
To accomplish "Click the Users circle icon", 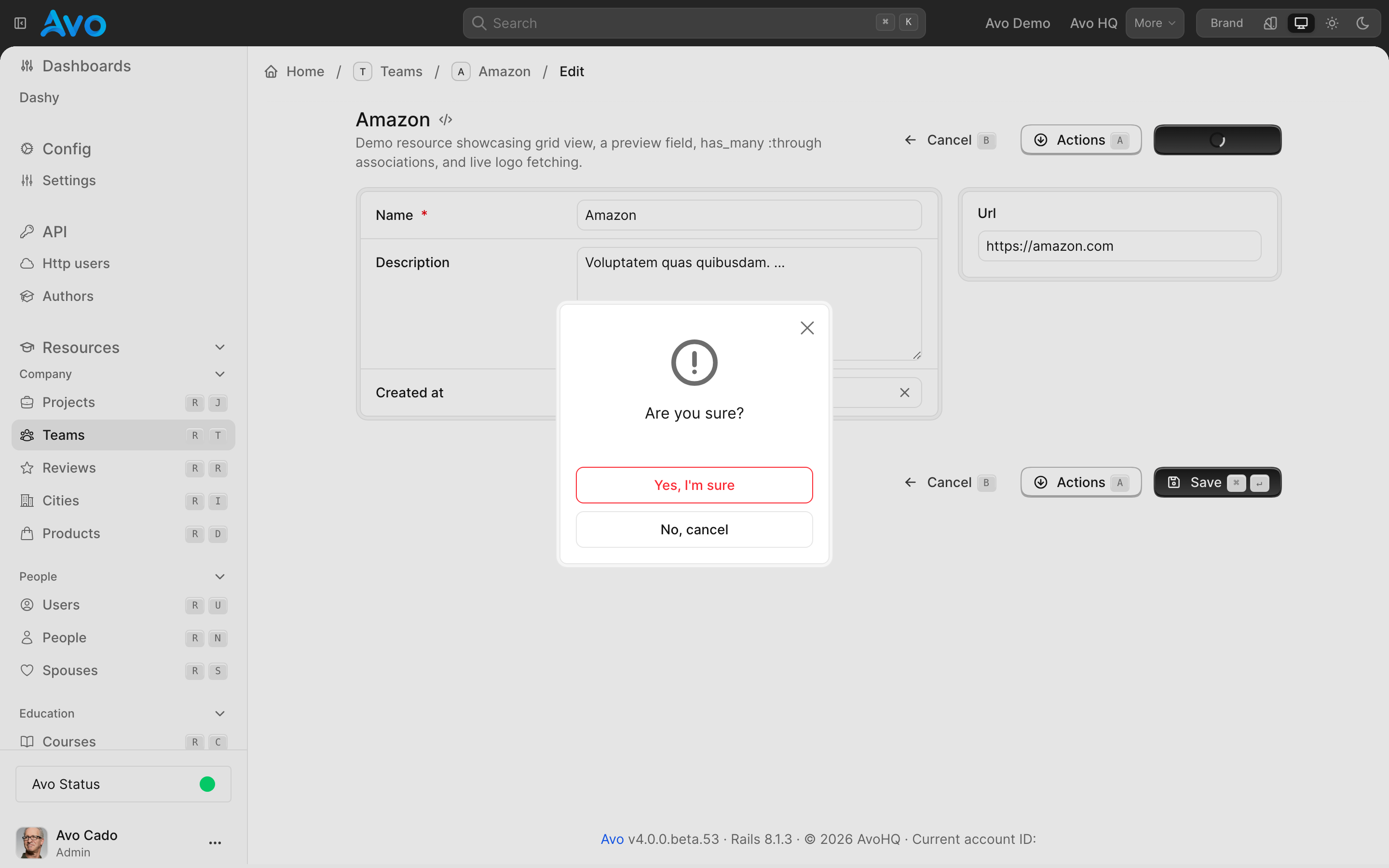I will click(x=27, y=605).
